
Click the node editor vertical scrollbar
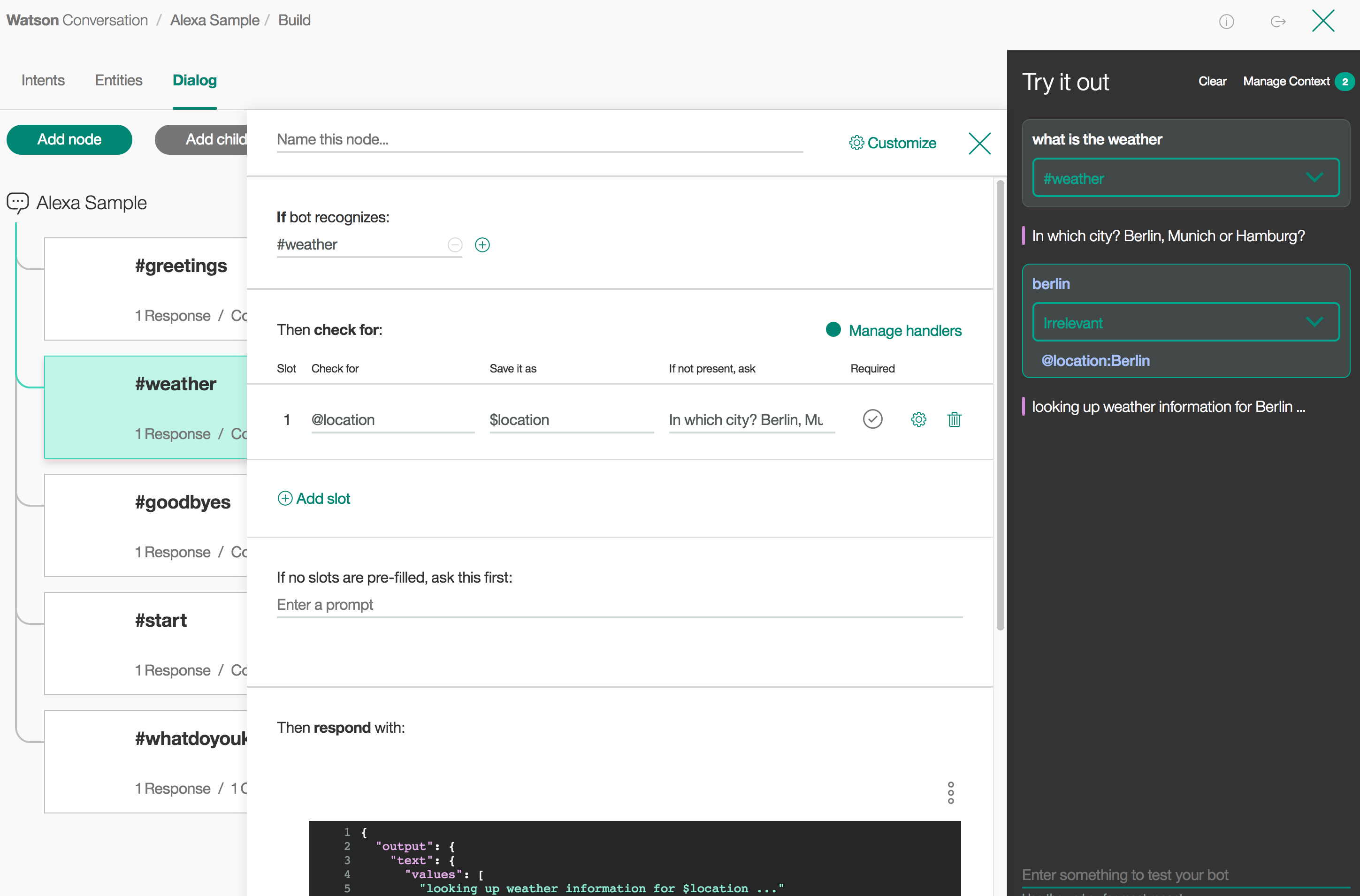(x=1000, y=406)
